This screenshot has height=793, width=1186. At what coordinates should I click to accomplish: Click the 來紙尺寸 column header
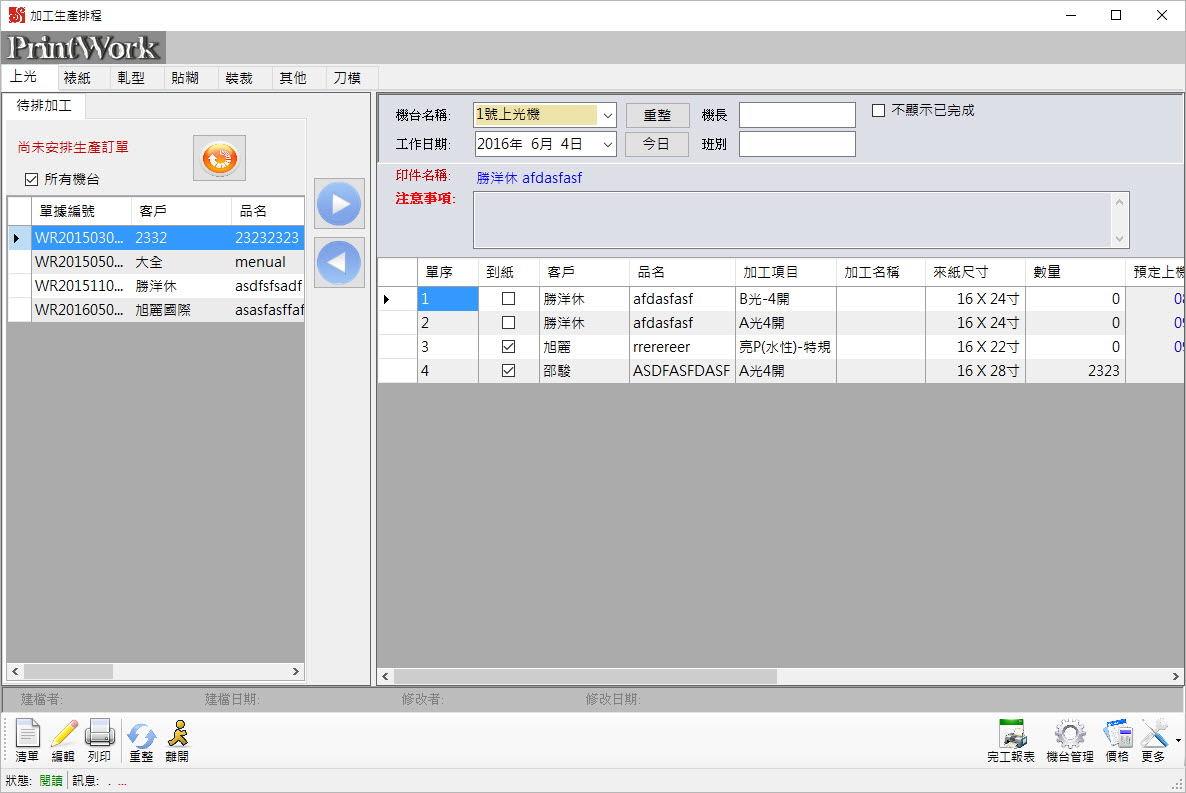[x=975, y=272]
